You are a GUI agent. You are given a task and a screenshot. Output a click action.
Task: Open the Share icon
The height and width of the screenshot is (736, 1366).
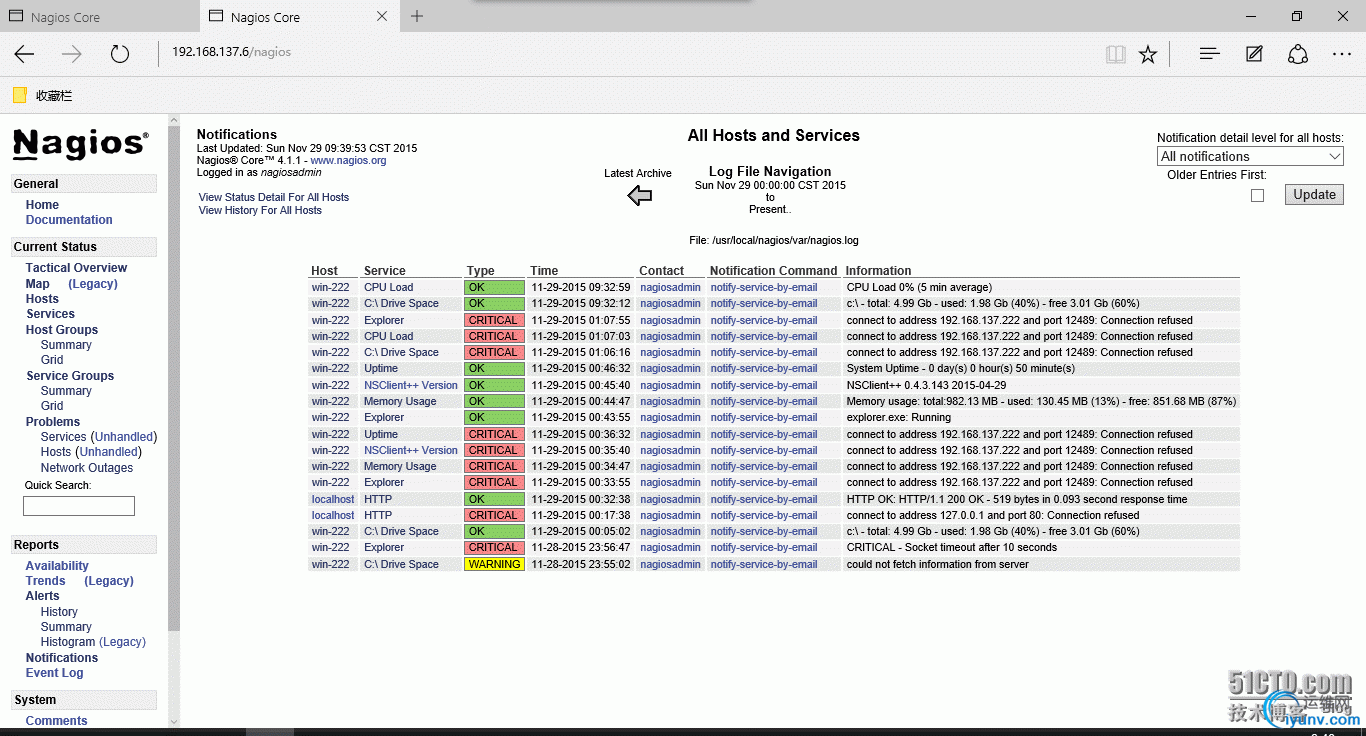[1298, 54]
